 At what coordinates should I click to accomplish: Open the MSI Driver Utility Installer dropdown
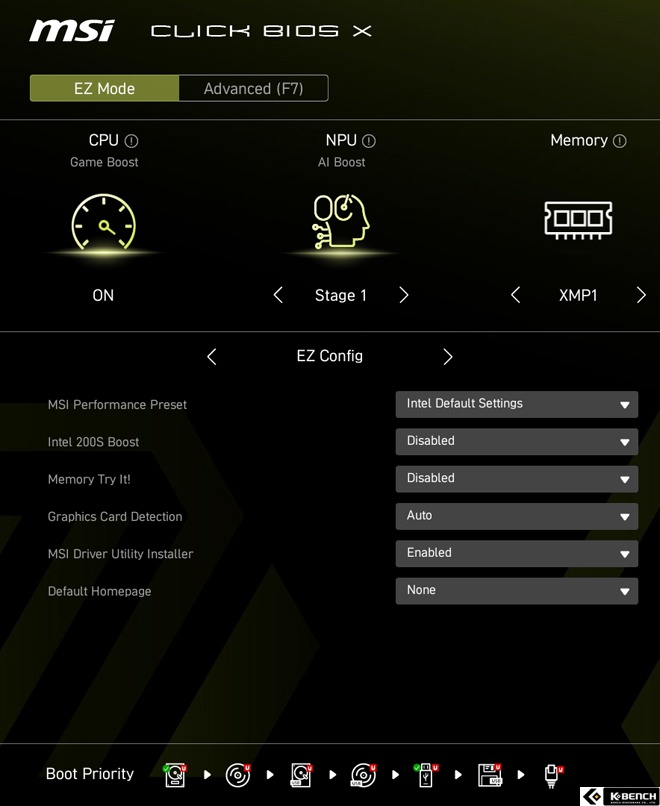[x=517, y=554]
